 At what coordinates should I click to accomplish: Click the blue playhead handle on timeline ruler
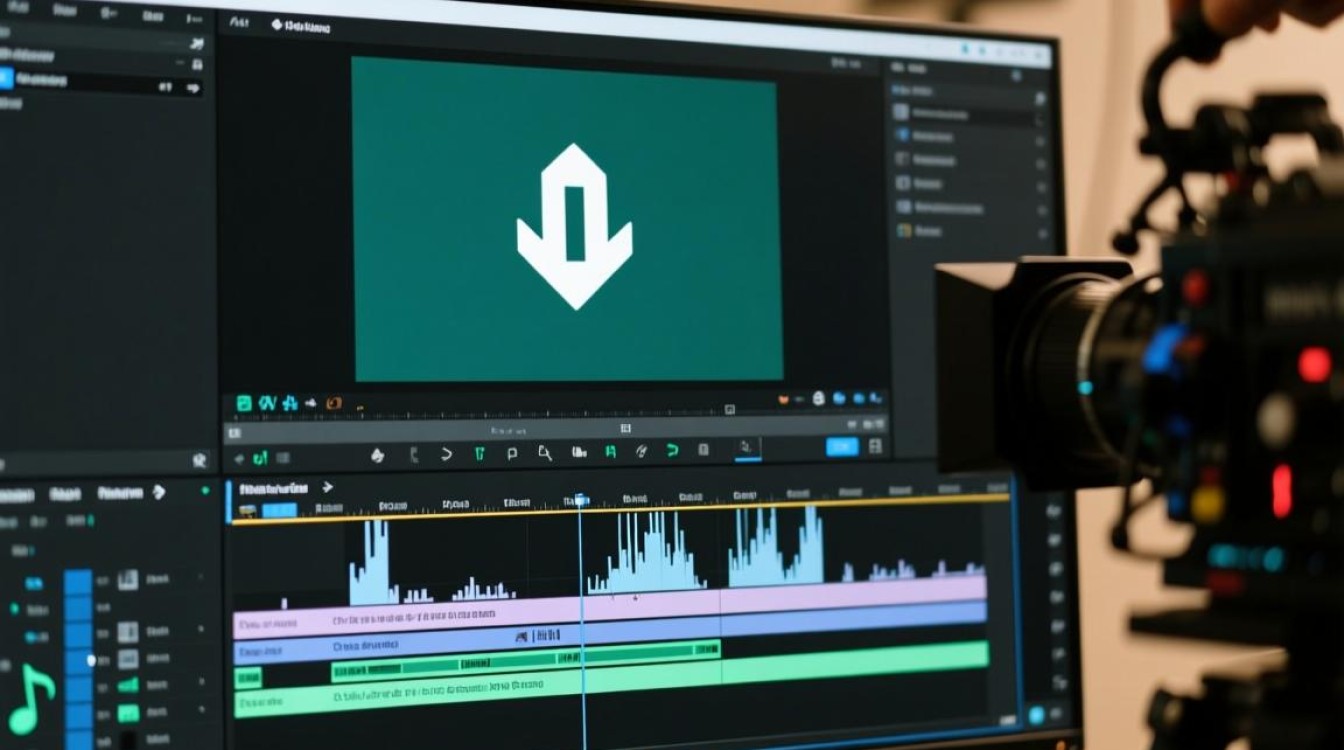pyautogui.click(x=580, y=500)
